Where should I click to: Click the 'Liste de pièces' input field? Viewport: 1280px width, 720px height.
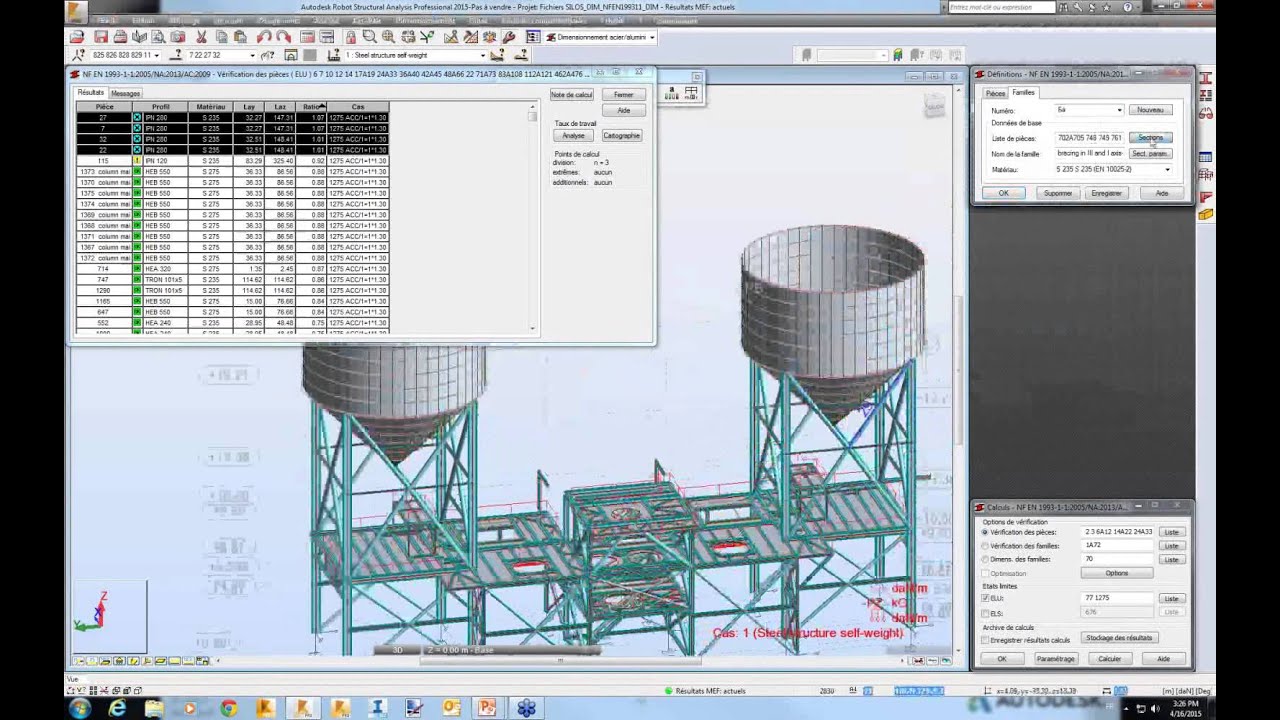click(x=1089, y=138)
